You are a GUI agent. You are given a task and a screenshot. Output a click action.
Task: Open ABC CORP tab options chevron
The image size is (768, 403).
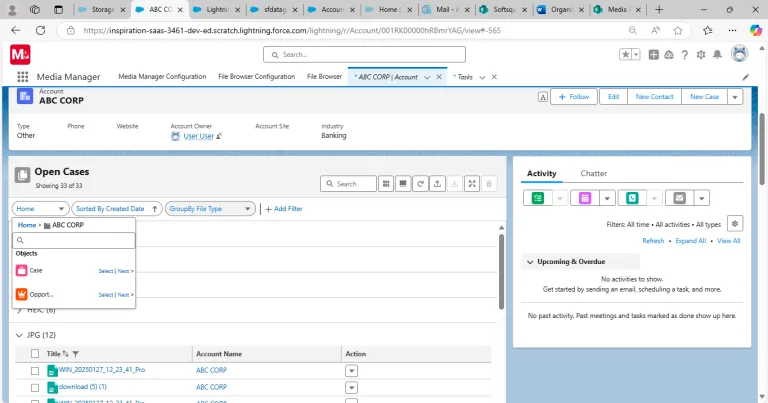click(427, 77)
